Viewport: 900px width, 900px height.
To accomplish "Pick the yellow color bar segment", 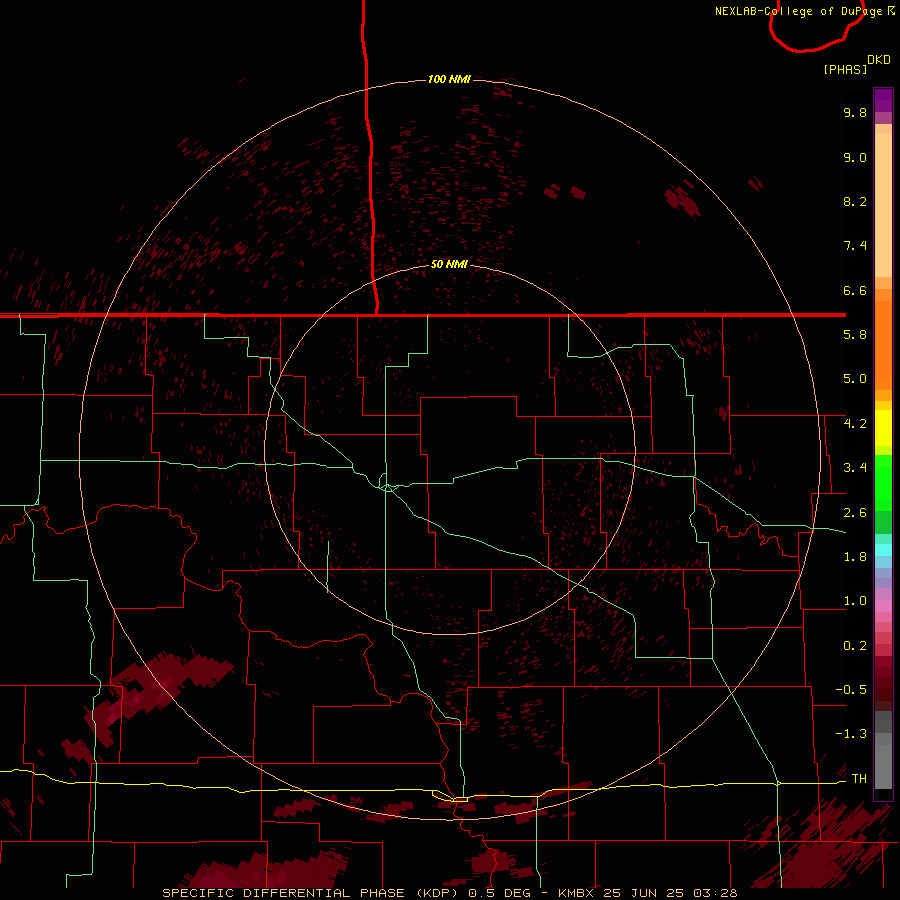I will tap(883, 428).
